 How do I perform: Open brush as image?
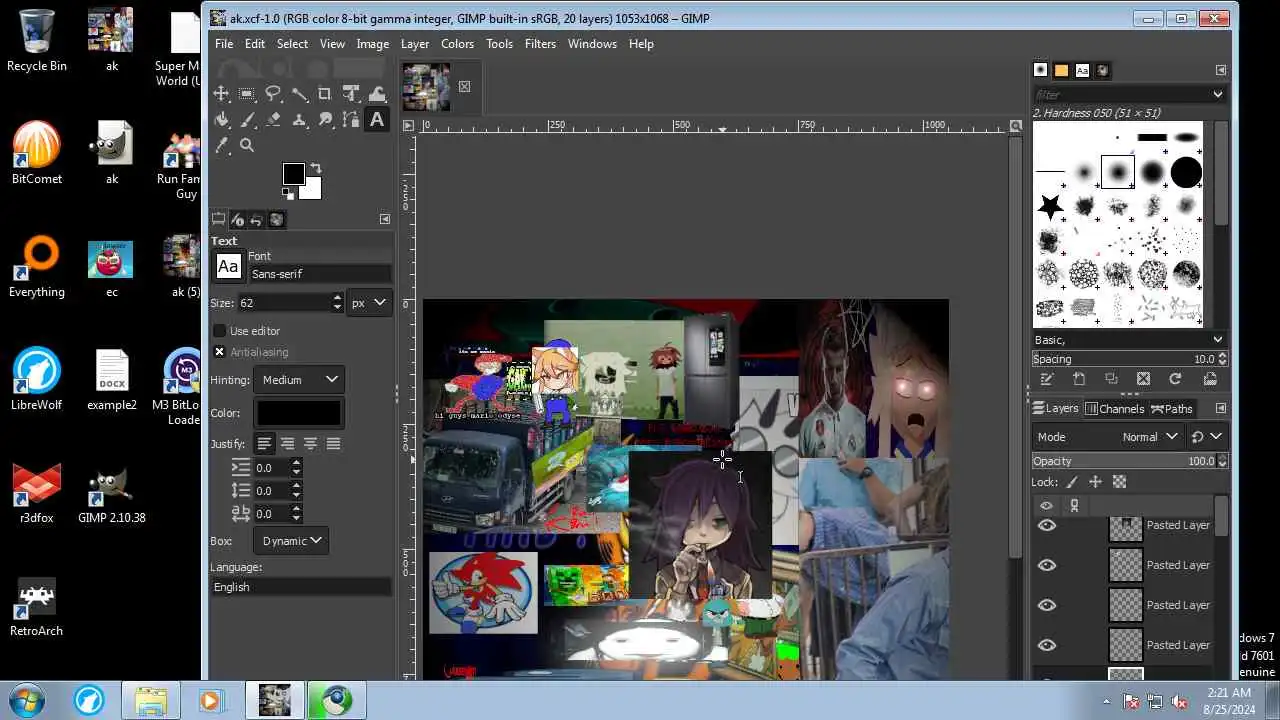click(x=1210, y=379)
